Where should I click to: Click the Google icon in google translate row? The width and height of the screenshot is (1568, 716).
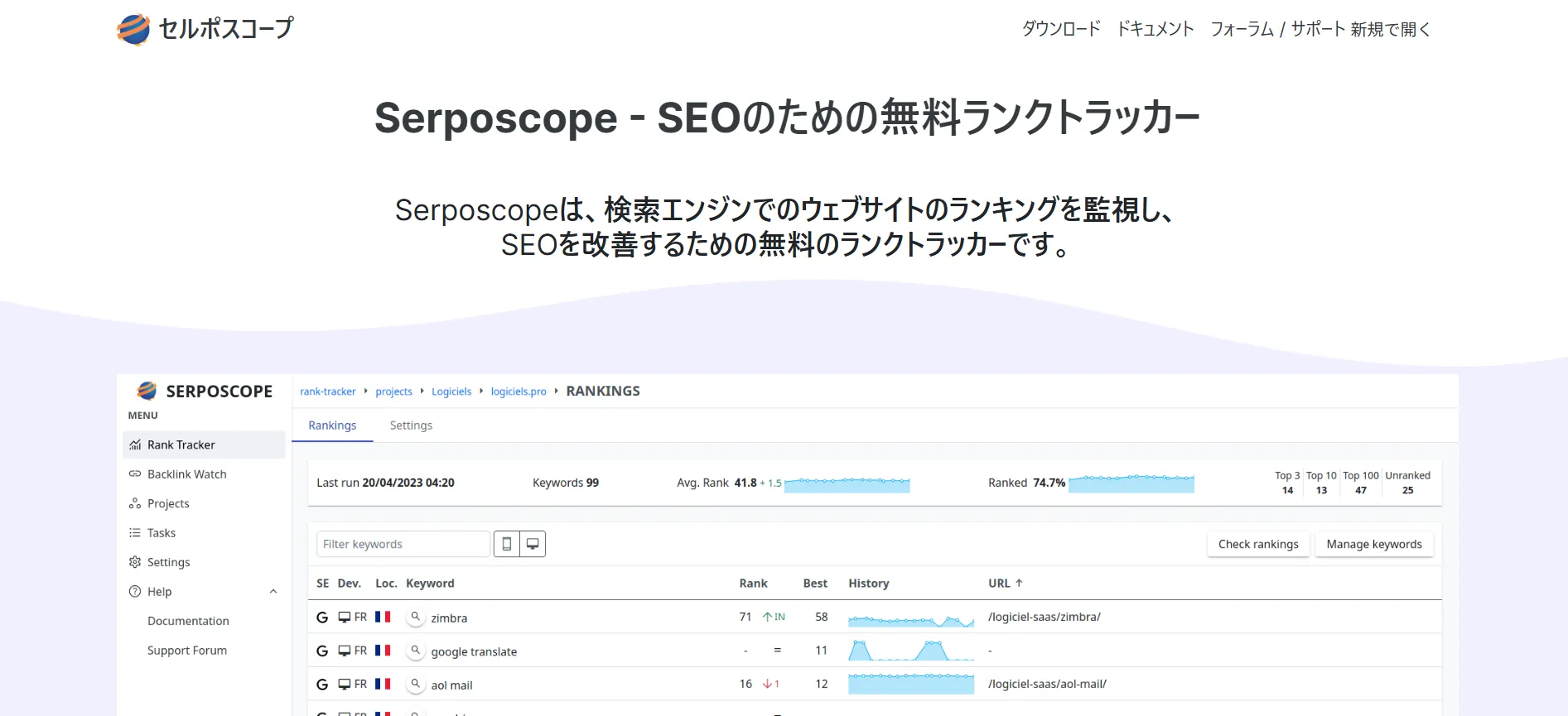click(322, 651)
